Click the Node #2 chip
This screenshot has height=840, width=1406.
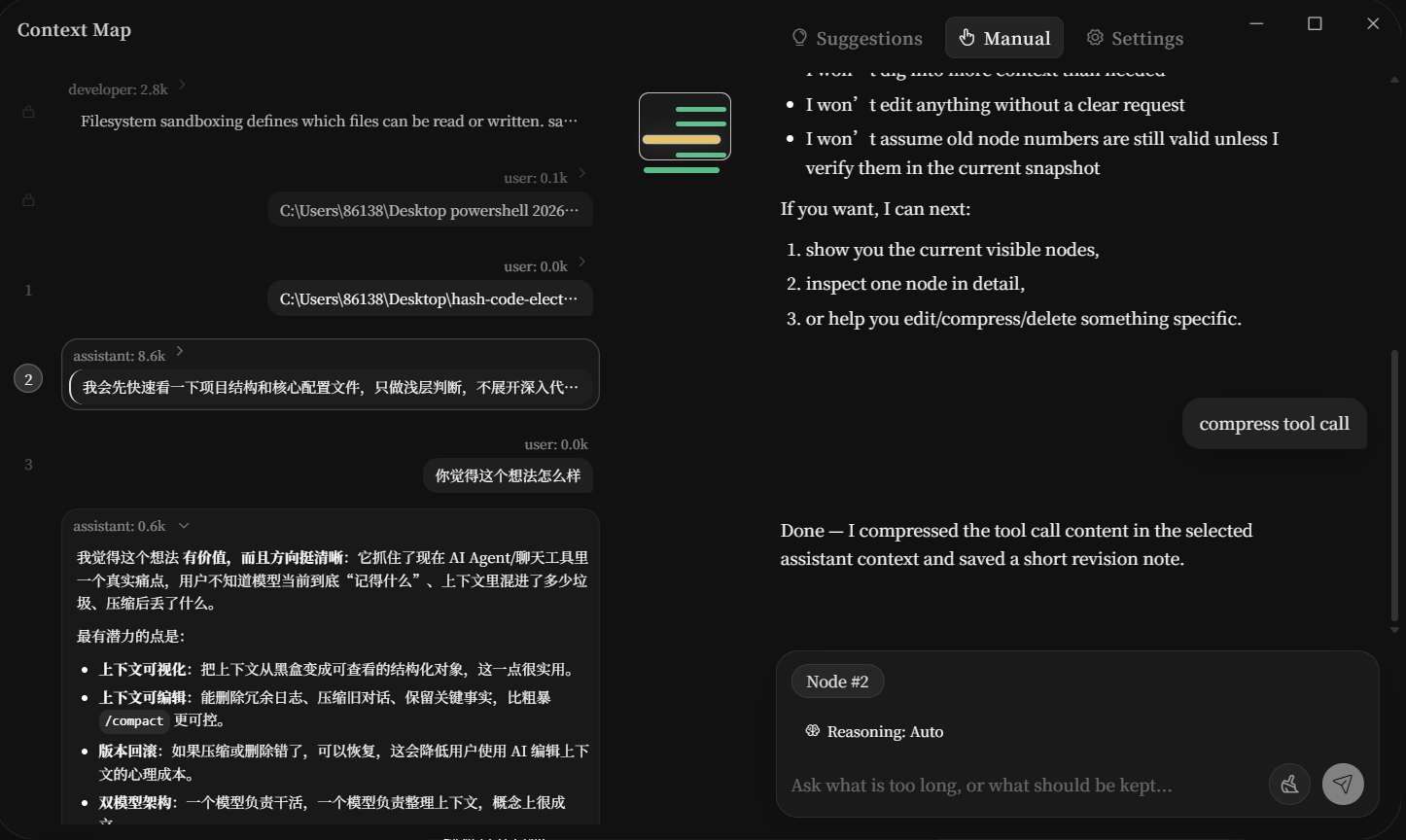[837, 682]
